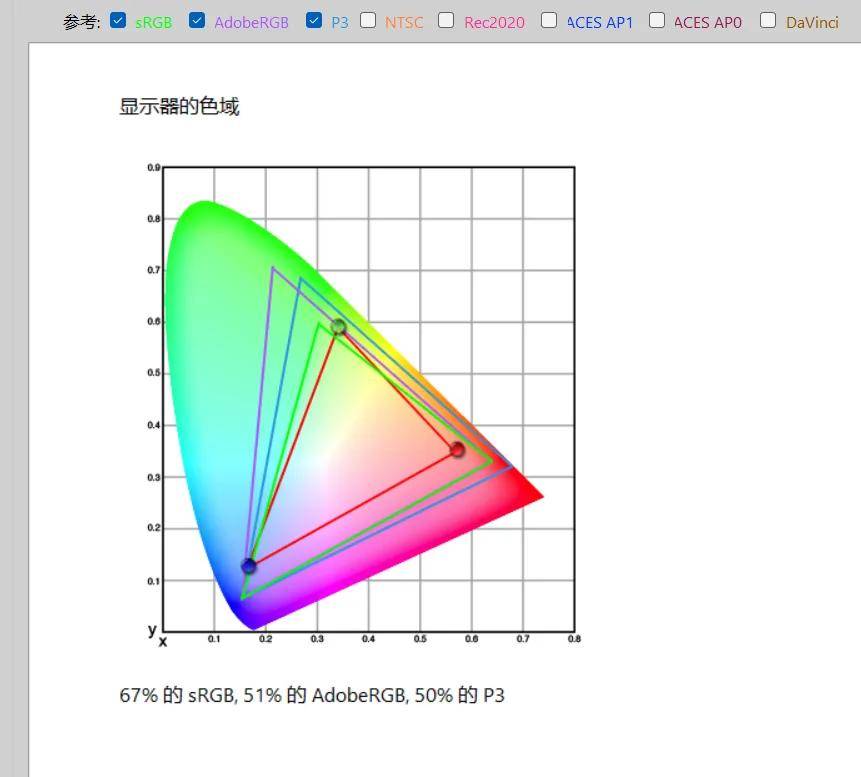
Task: Click the AdobeRGB label text
Action: [251, 23]
